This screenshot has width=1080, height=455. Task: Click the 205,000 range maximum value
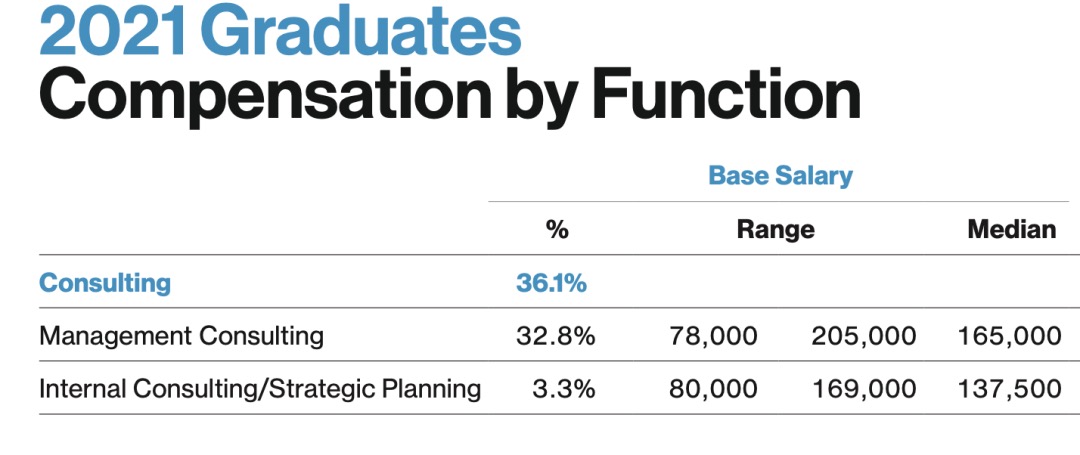click(864, 336)
